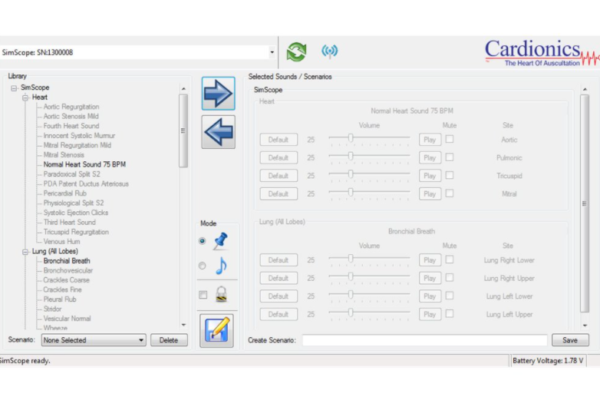Image resolution: width=600 pixels, height=400 pixels.
Task: Click the Create Scenario text field
Action: (425, 340)
